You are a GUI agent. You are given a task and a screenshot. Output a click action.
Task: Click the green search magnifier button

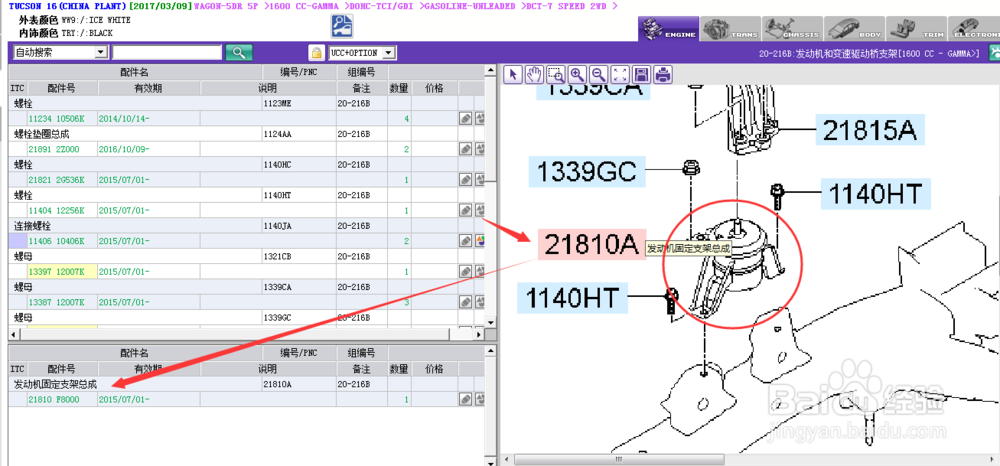(239, 53)
